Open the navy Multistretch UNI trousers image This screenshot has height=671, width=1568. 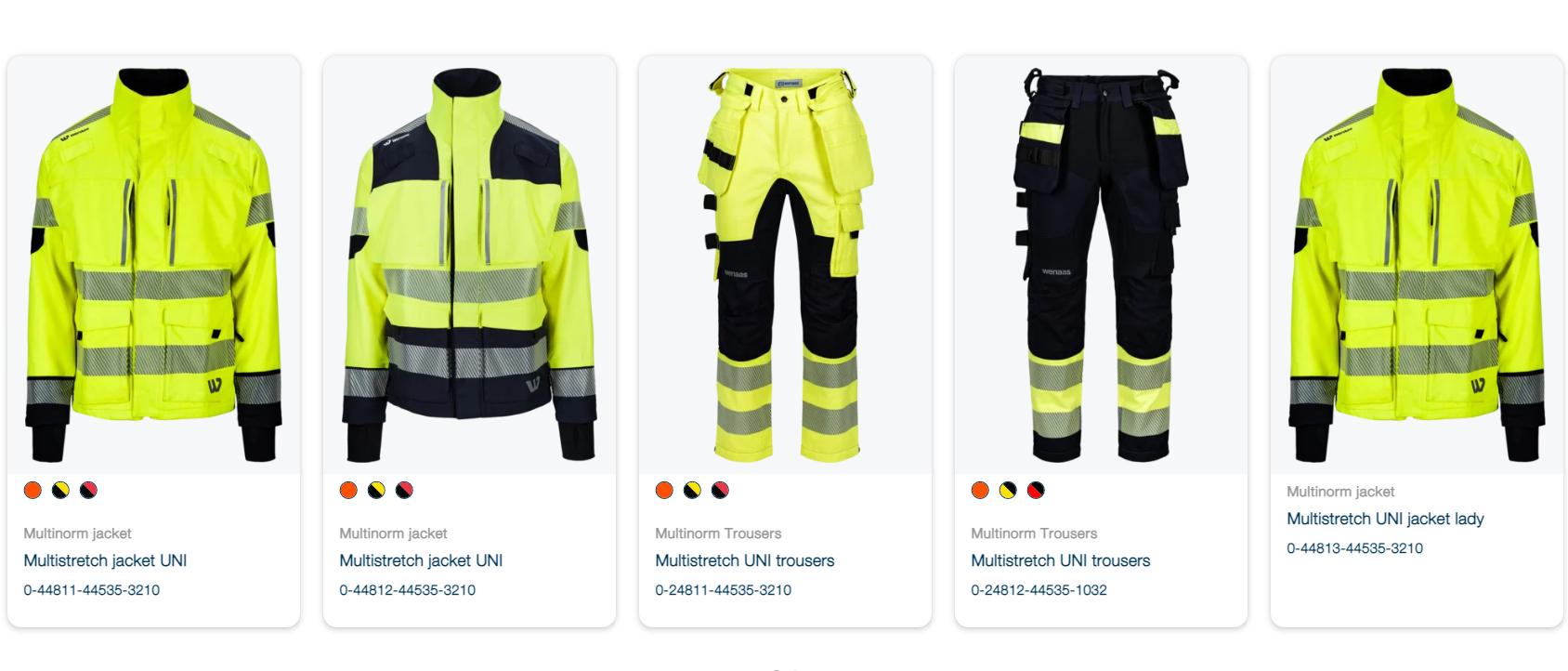(1101, 265)
